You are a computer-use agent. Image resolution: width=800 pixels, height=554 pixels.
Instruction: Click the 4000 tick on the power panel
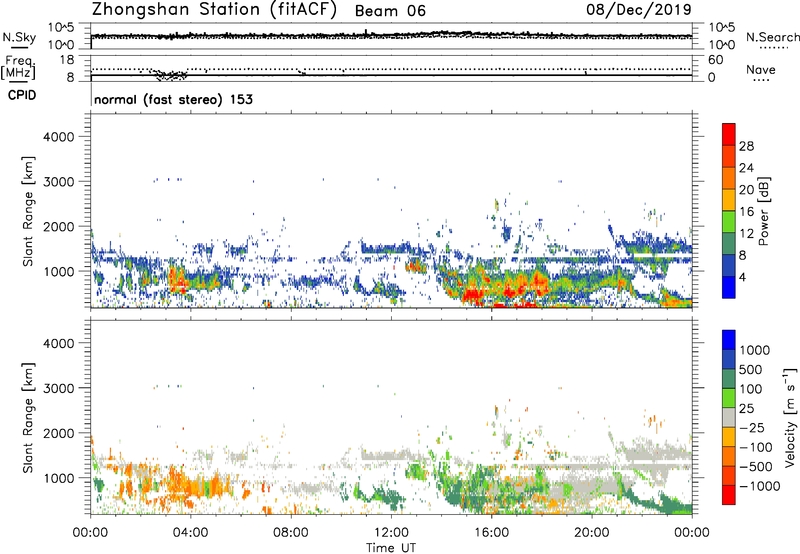click(x=59, y=137)
